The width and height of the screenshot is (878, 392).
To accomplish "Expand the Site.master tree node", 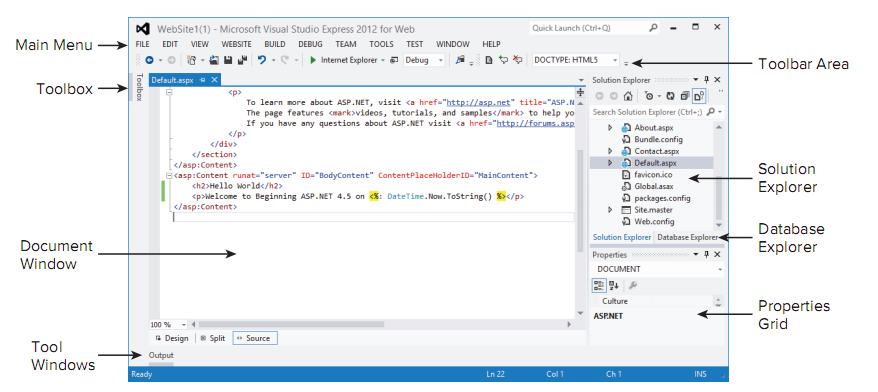I will coord(610,209).
